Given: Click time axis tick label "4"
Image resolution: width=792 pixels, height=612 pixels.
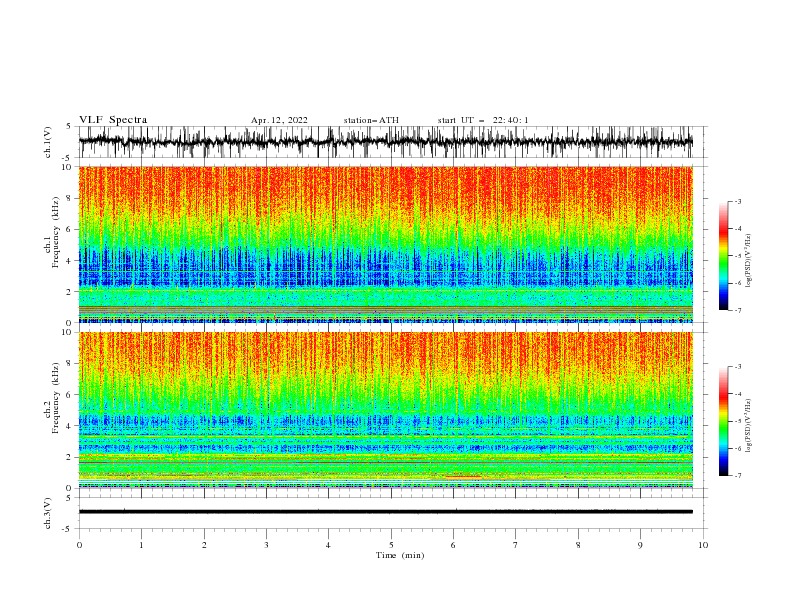Looking at the screenshot, I should click(328, 545).
